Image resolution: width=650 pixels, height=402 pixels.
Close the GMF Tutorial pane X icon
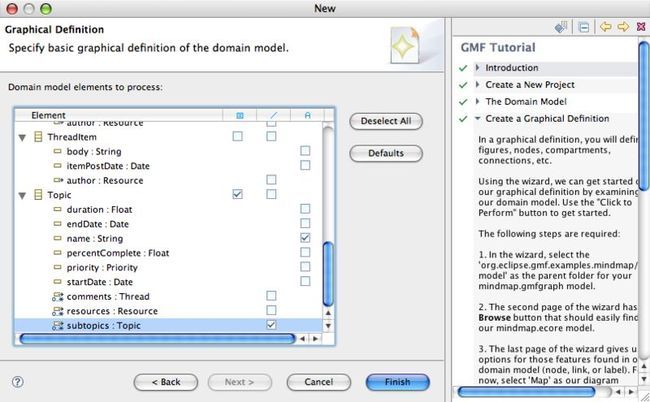point(641,27)
